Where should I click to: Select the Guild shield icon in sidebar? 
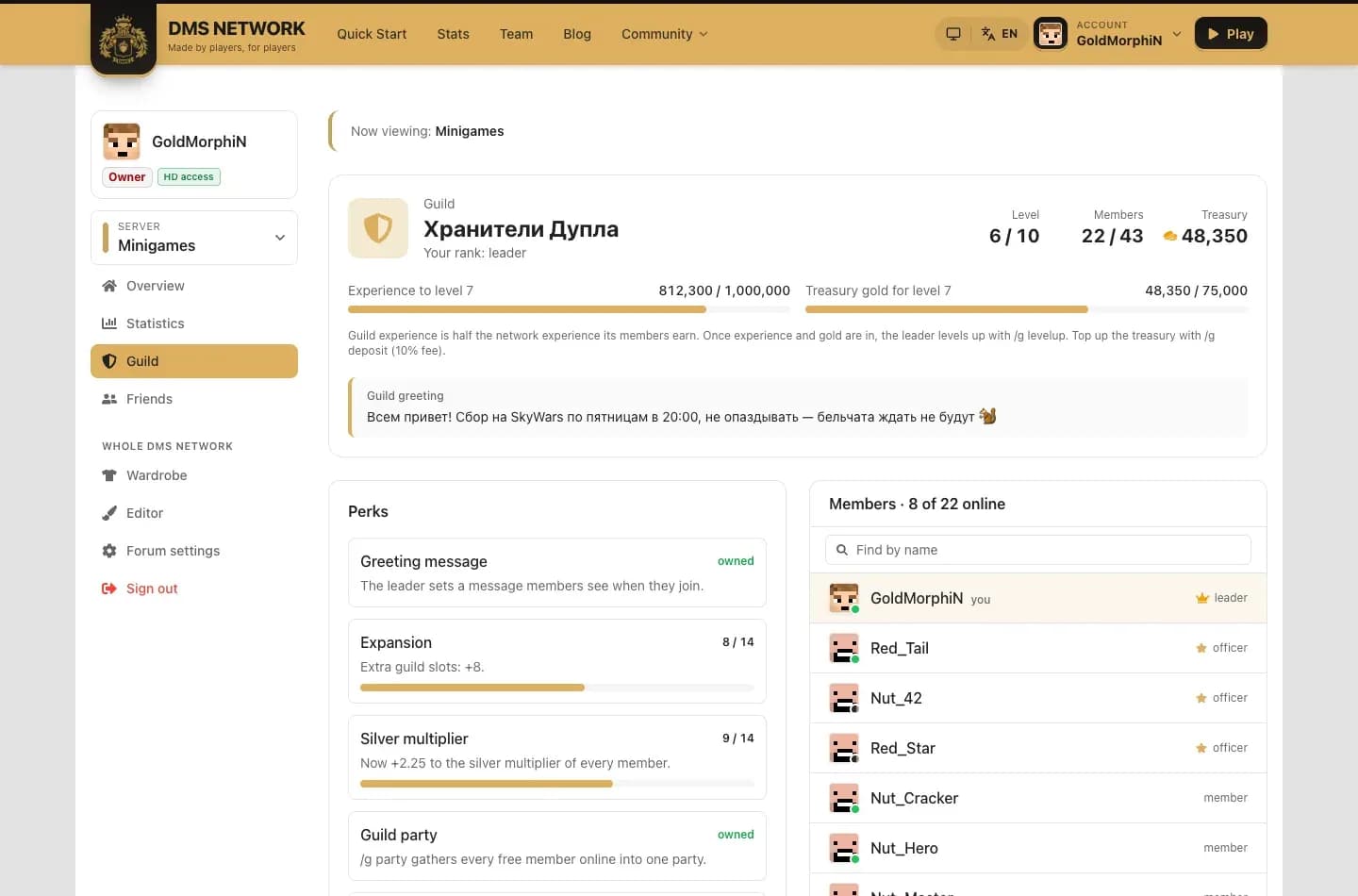(109, 361)
